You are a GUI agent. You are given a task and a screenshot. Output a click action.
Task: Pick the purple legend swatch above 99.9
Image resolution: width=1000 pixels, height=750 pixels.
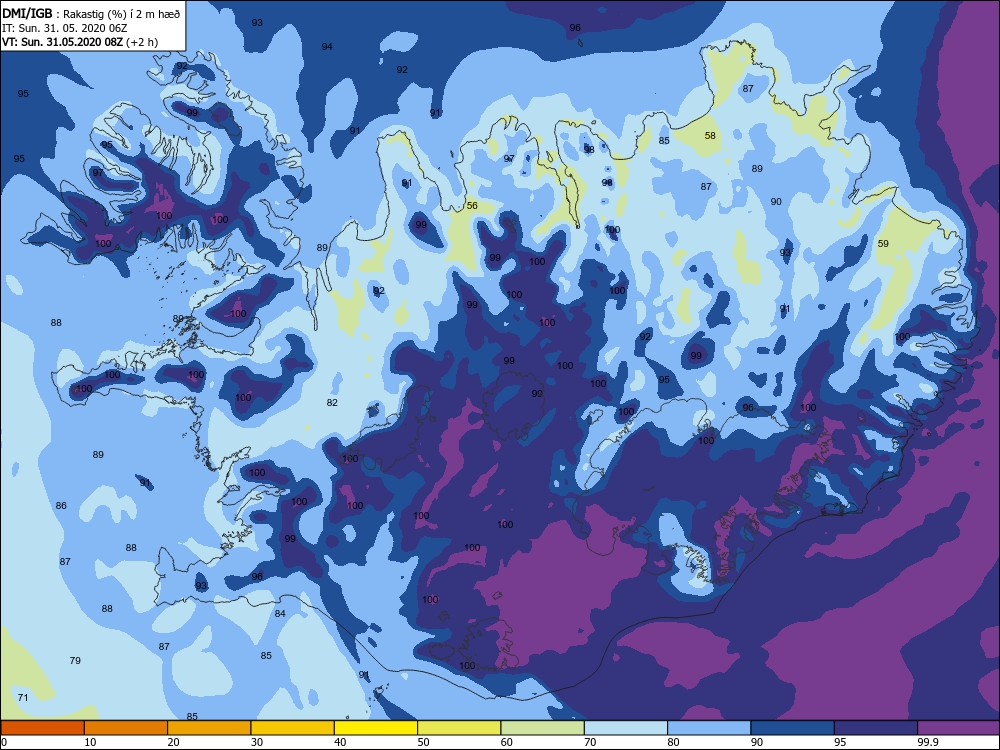click(959, 728)
